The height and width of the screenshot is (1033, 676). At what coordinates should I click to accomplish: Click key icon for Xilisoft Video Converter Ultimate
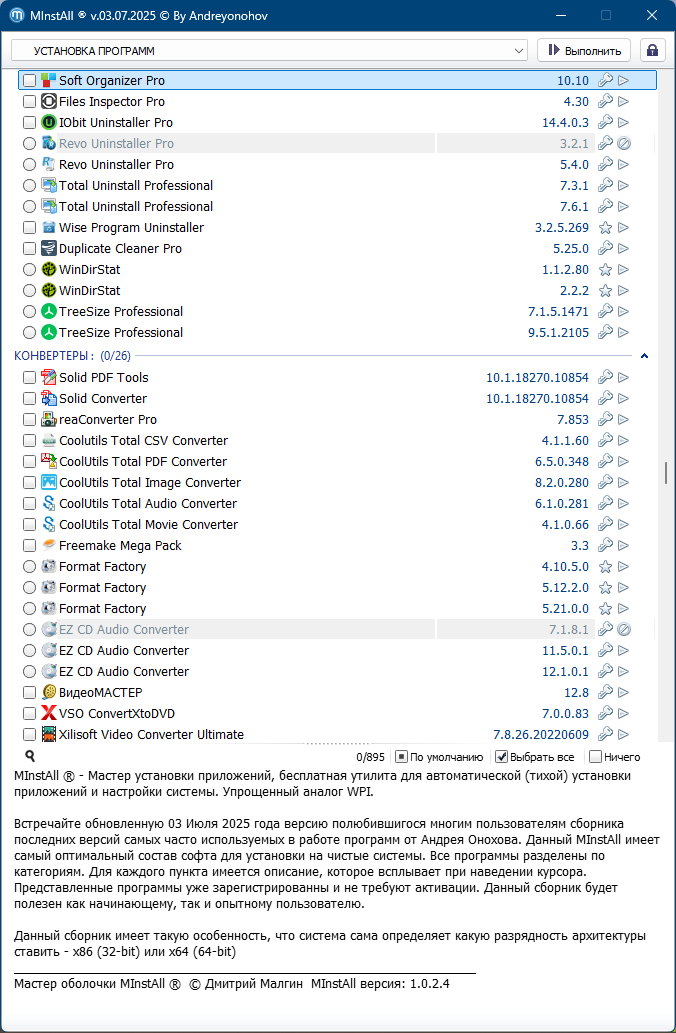click(605, 735)
